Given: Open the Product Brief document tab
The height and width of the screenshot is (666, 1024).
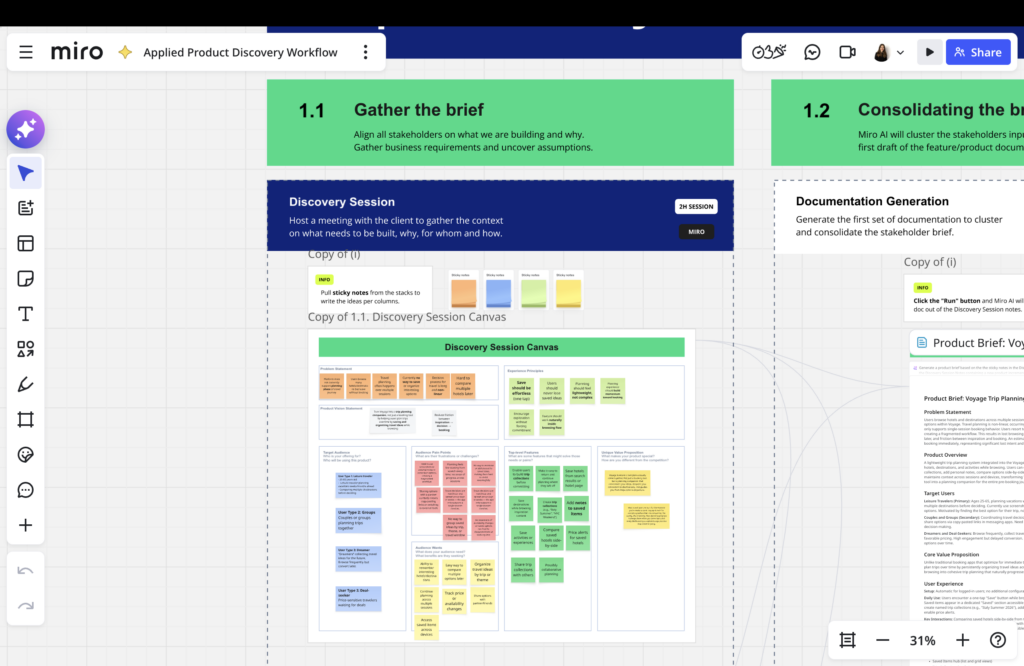Looking at the screenshot, I should 968,343.
